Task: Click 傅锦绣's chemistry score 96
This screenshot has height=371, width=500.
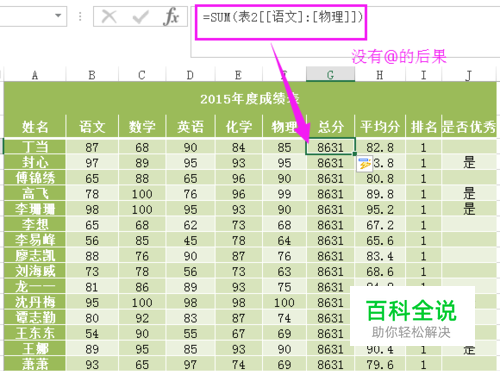Action: tap(239, 178)
